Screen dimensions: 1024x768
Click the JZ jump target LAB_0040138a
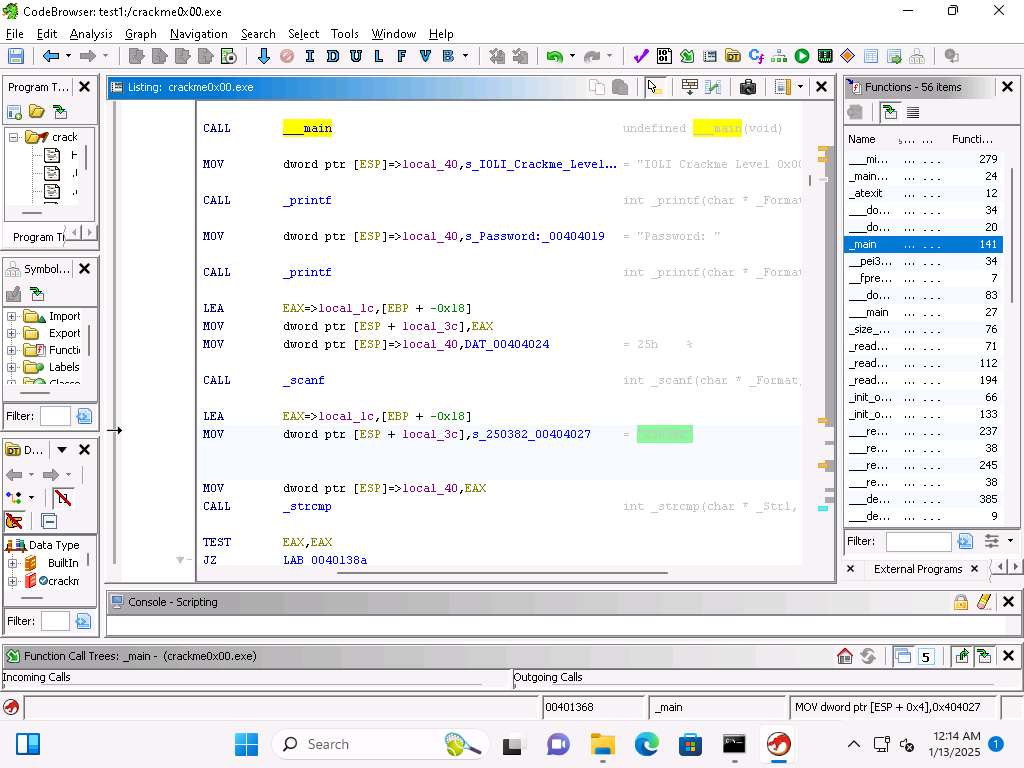click(325, 560)
